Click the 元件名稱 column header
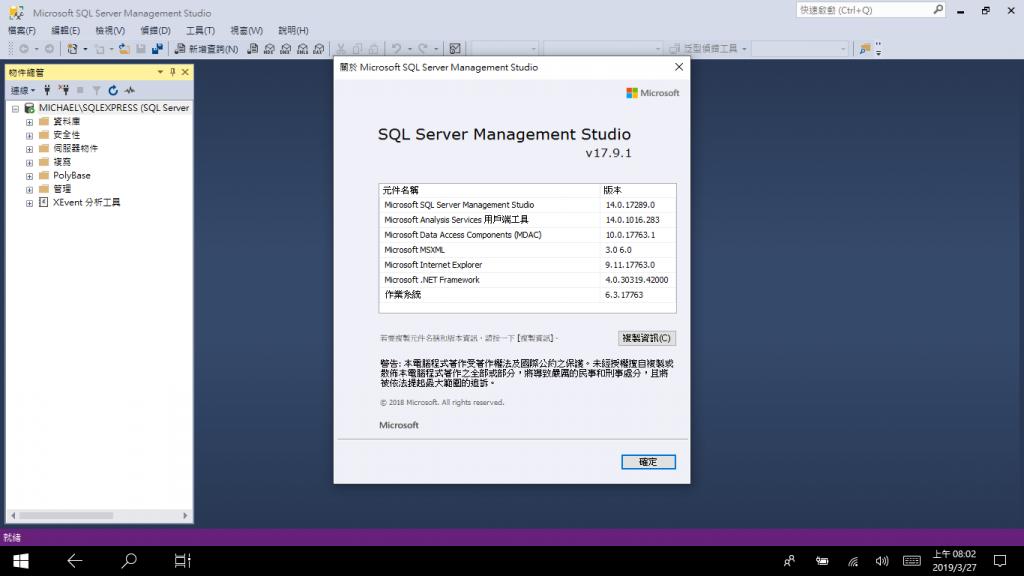 489,190
